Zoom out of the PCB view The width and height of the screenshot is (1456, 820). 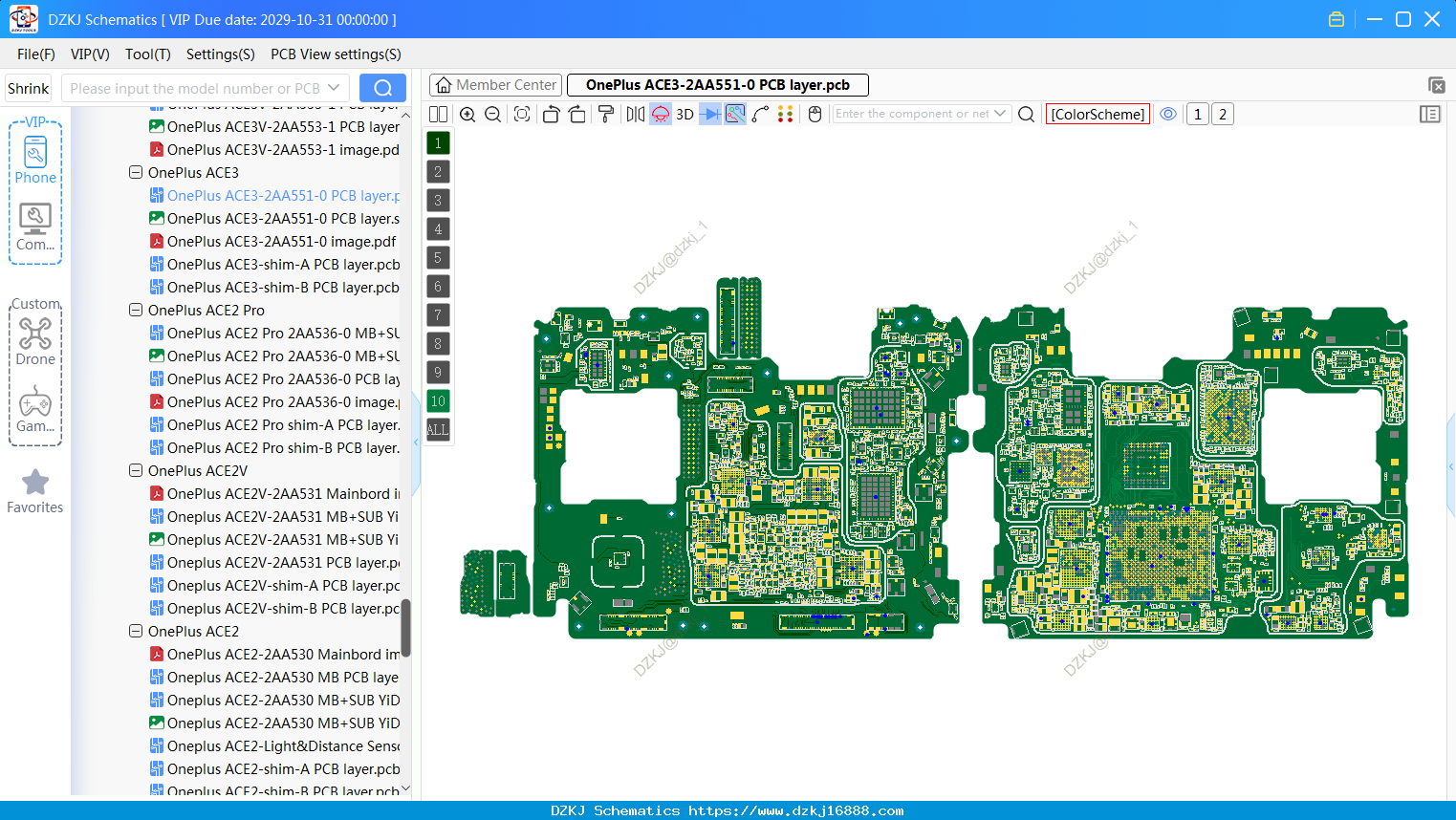click(x=493, y=115)
